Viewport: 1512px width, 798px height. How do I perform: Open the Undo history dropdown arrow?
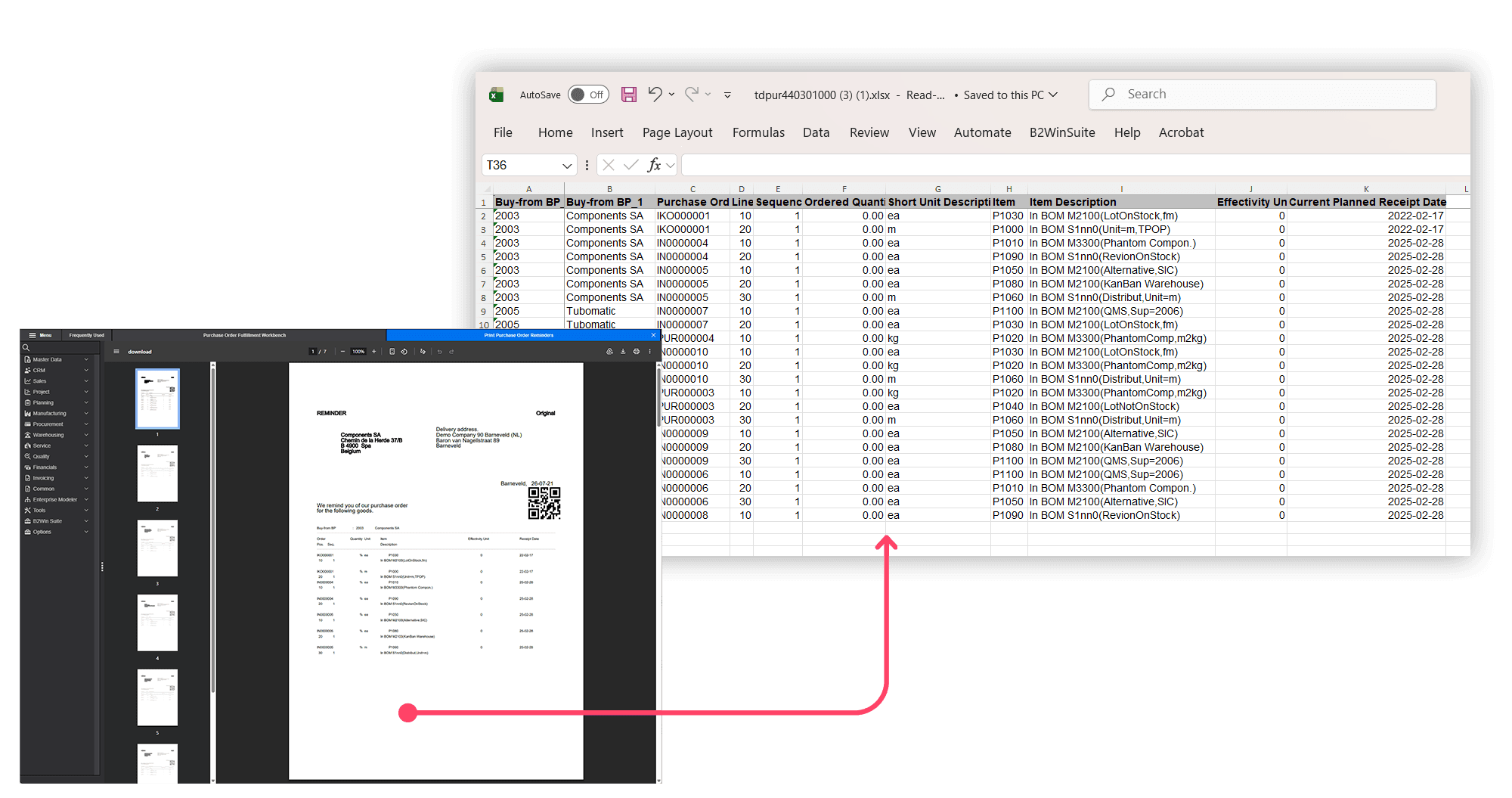[671, 95]
